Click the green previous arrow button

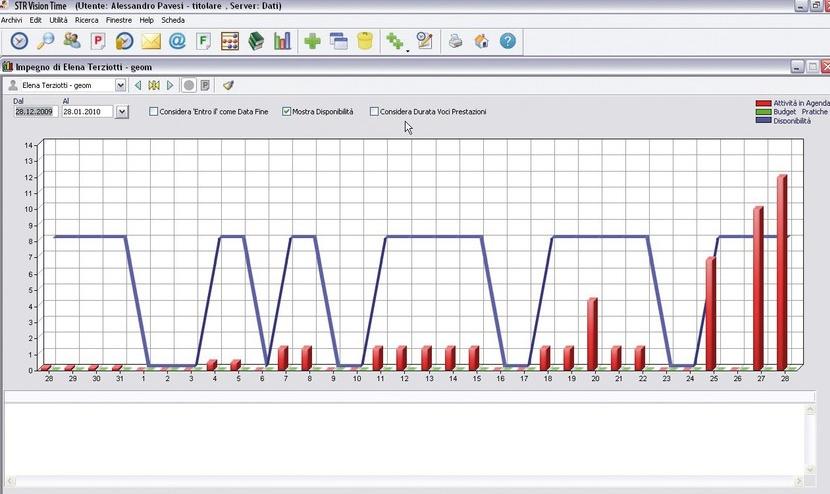138,86
